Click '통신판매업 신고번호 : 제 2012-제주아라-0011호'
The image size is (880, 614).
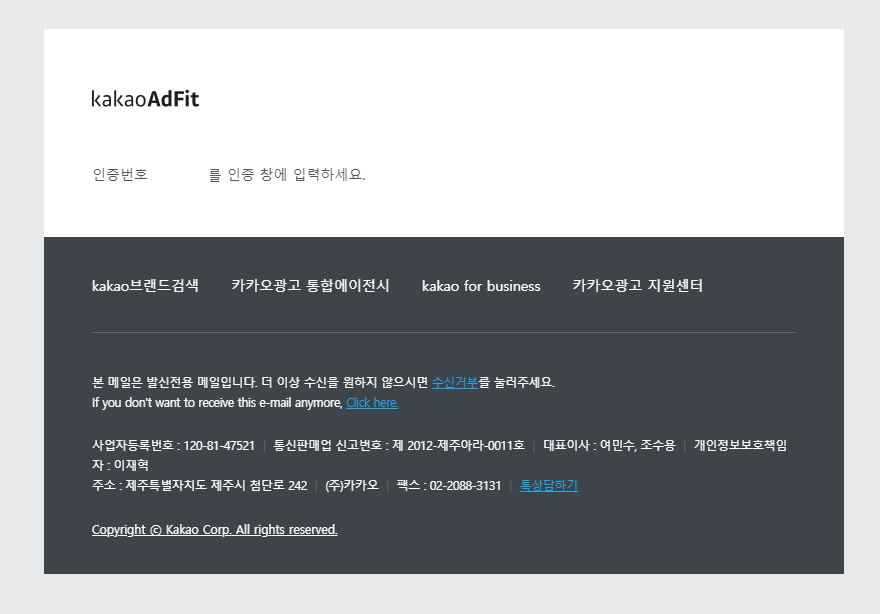tap(399, 446)
